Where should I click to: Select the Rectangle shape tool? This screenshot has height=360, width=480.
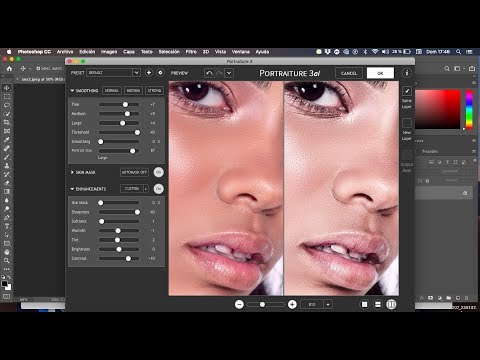click(6, 244)
